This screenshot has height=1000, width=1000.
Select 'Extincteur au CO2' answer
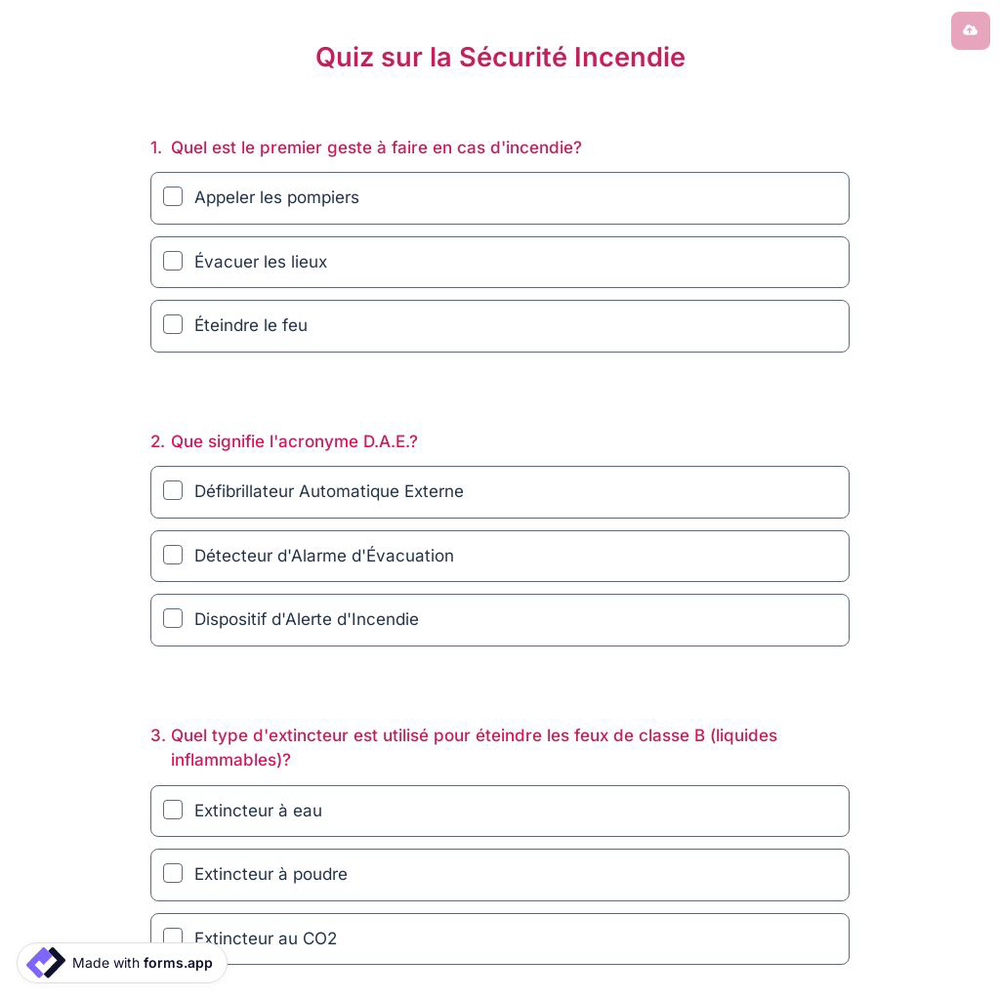[172, 938]
